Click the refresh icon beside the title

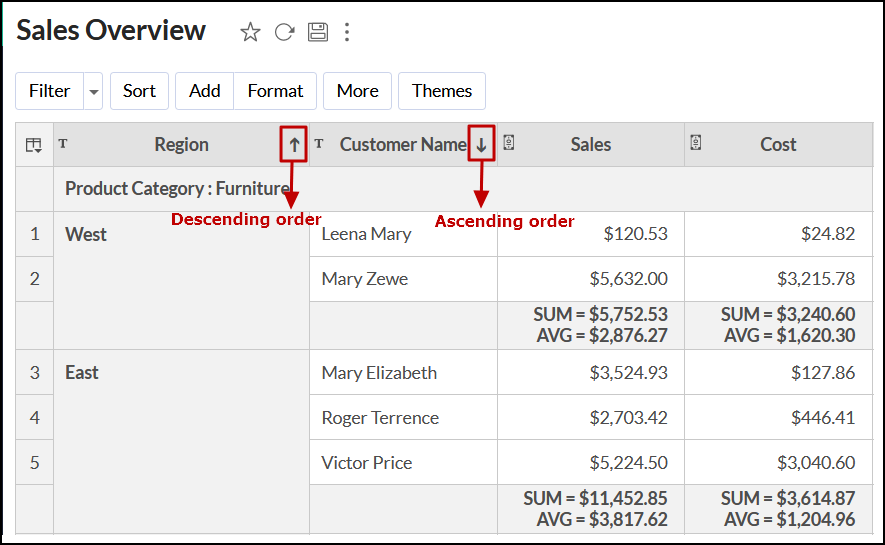click(x=284, y=32)
